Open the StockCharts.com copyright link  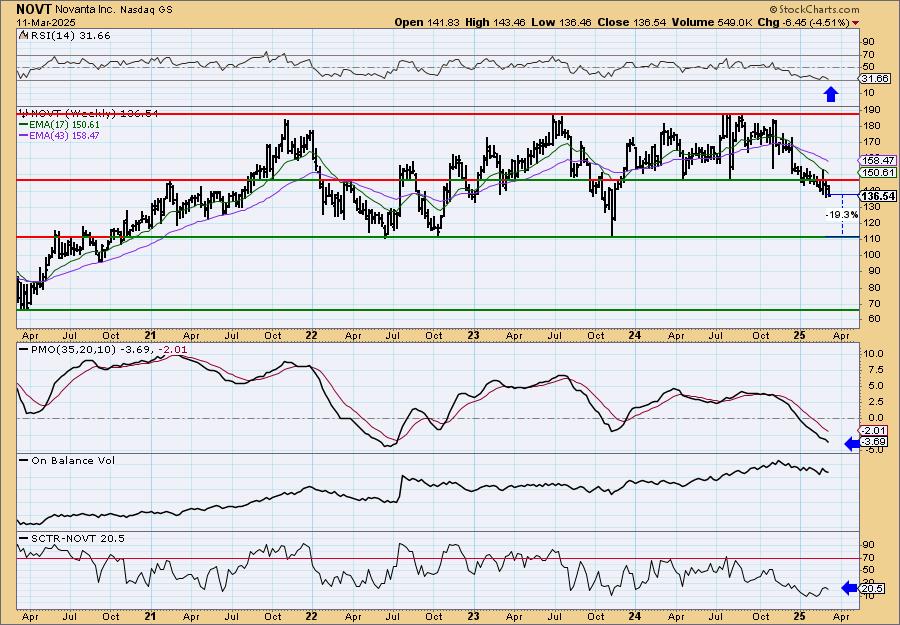[x=814, y=9]
